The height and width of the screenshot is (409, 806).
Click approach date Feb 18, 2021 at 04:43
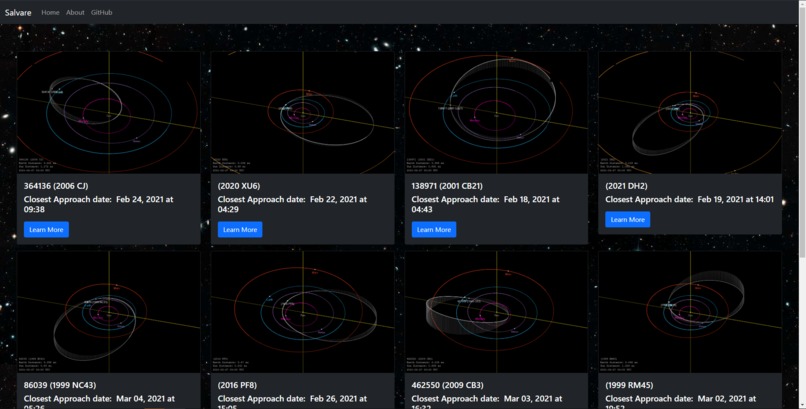click(x=486, y=204)
